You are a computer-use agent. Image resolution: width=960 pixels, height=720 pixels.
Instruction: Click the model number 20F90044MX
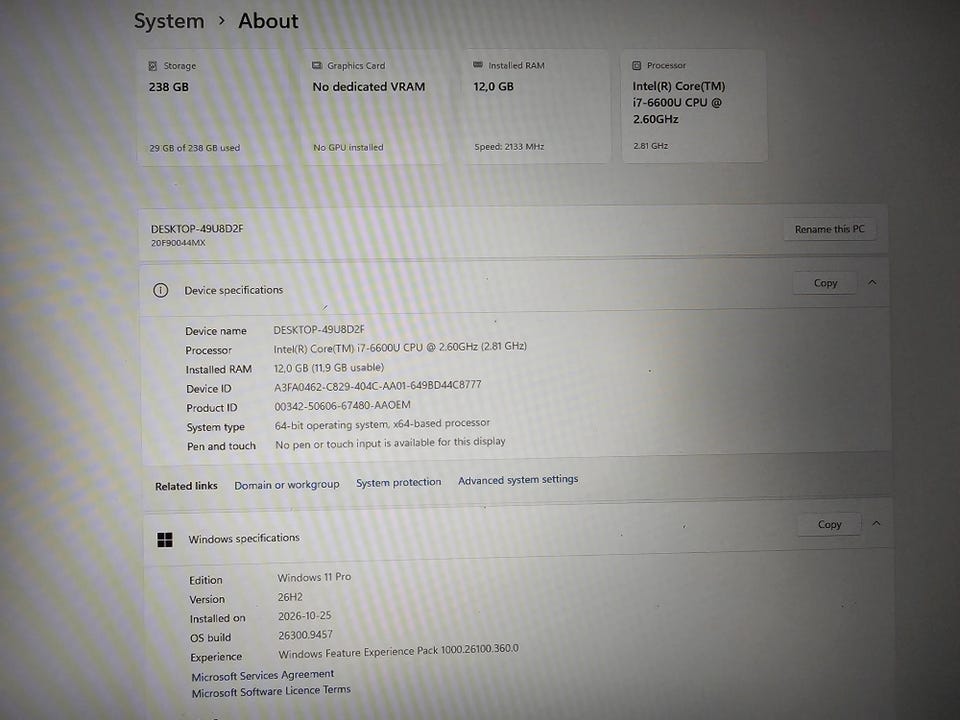click(178, 243)
